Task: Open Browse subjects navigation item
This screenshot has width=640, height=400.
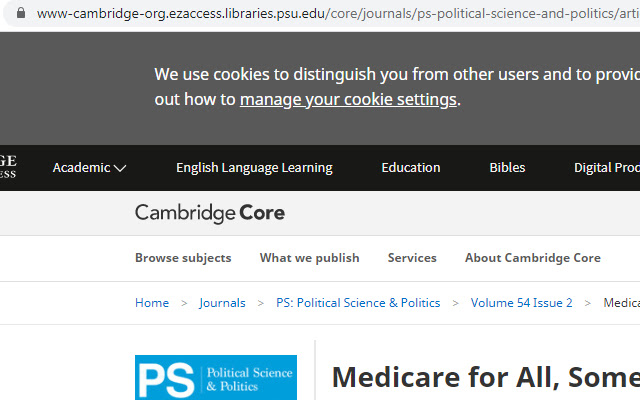Action: (x=183, y=258)
